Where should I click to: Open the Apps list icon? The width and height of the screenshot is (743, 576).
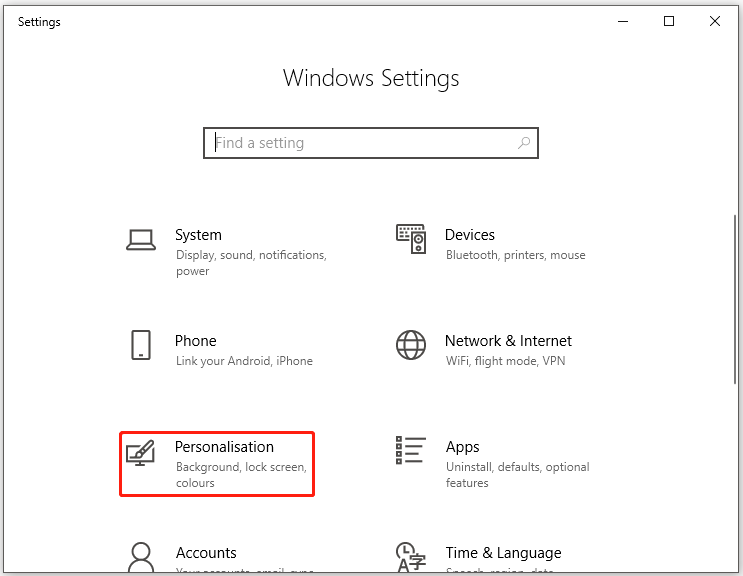[411, 450]
